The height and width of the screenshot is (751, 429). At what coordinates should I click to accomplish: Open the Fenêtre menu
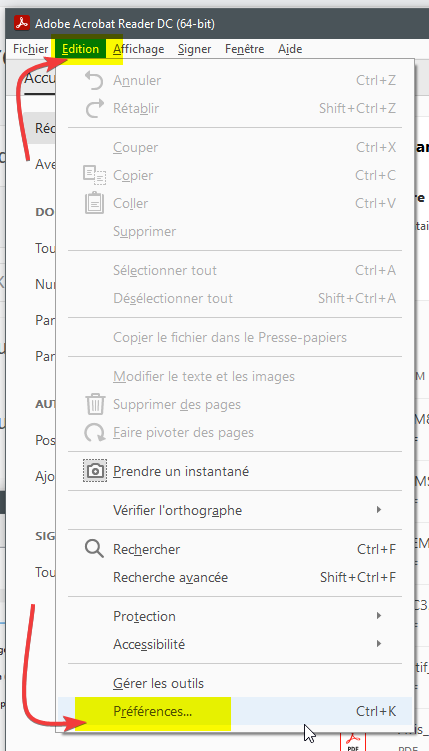tap(244, 49)
